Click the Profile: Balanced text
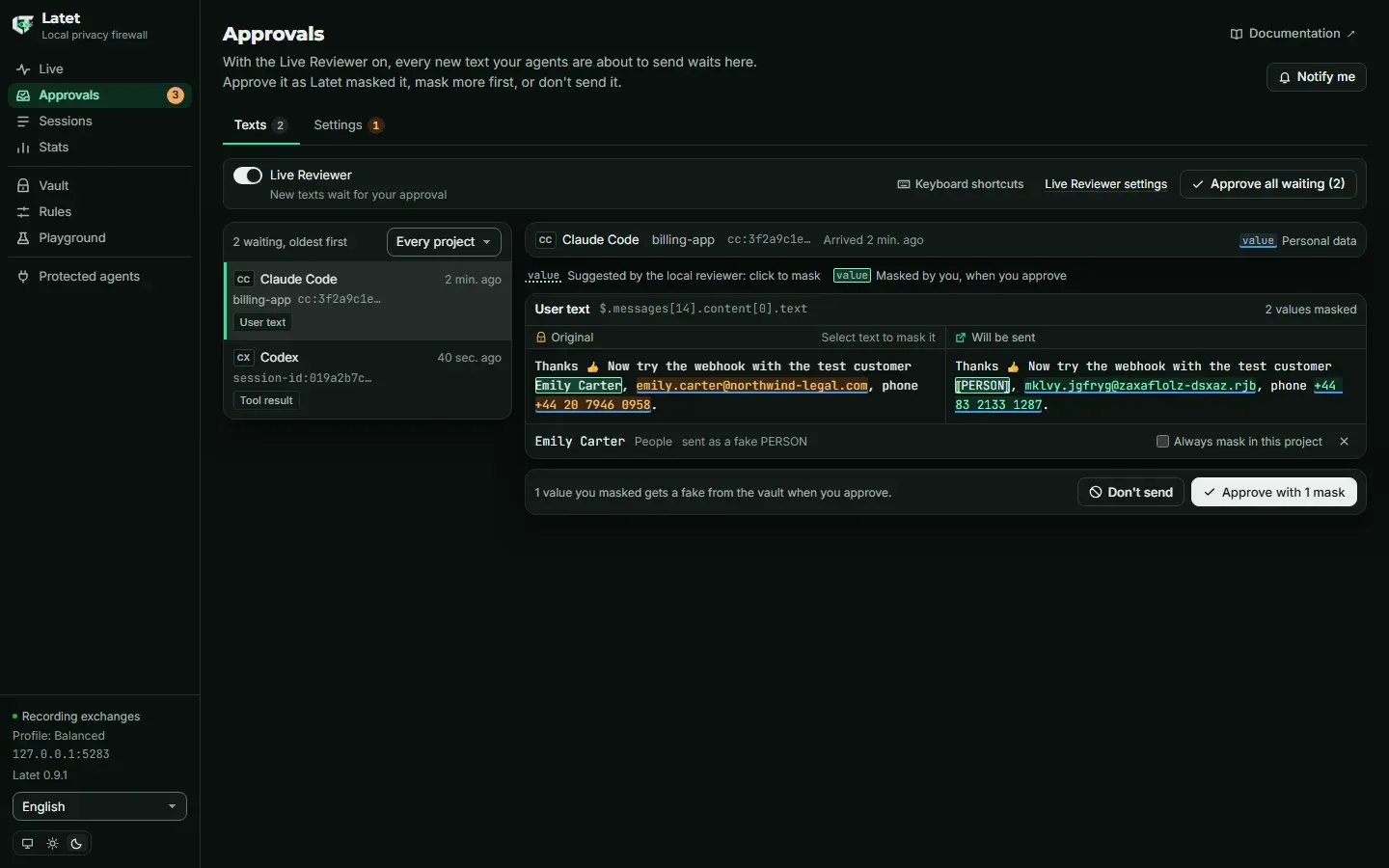Image resolution: width=1389 pixels, height=868 pixels. click(x=59, y=736)
